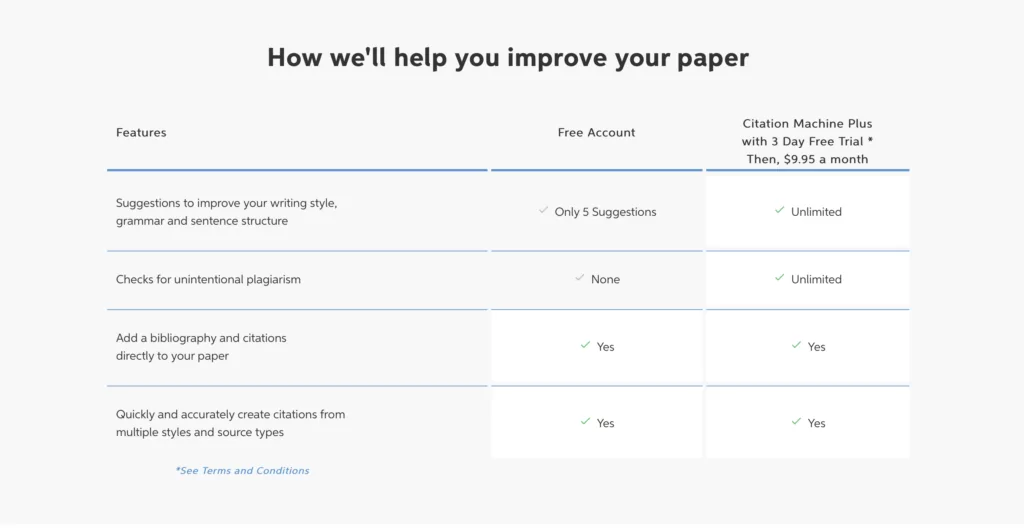This screenshot has width=1024, height=531.
Task: Click the 'Only 5 Suggestions' cell
Action: (x=605, y=212)
